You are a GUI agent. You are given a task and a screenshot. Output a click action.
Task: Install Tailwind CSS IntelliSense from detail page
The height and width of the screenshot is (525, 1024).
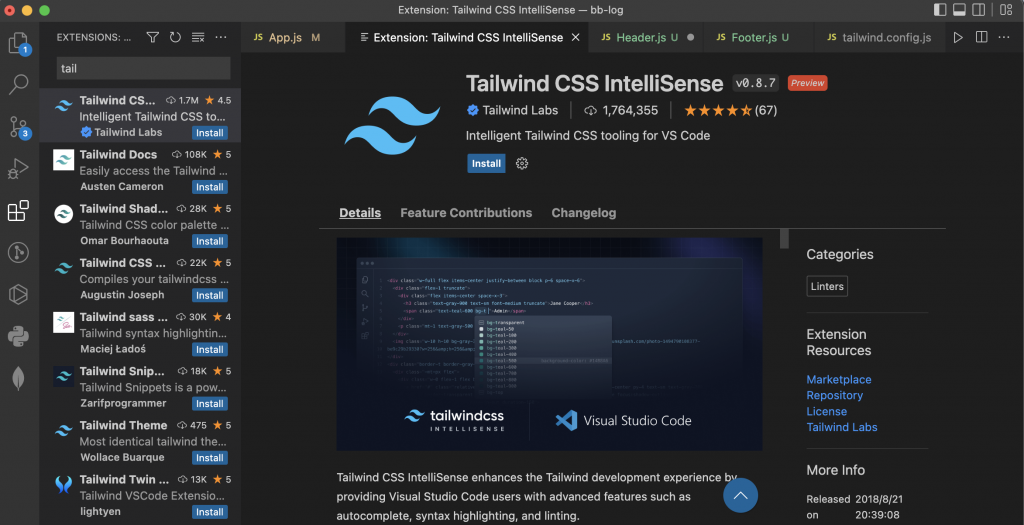pyautogui.click(x=487, y=163)
